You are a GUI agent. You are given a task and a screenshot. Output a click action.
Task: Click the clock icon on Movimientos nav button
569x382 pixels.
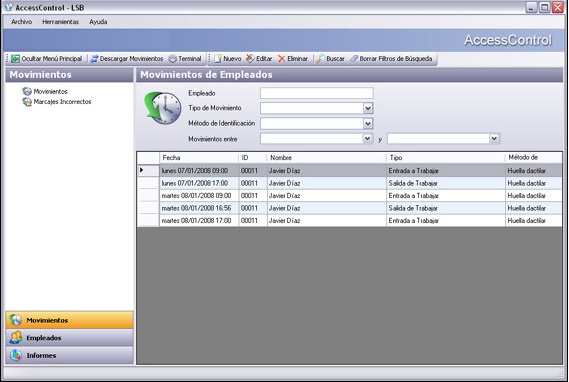click(16, 320)
